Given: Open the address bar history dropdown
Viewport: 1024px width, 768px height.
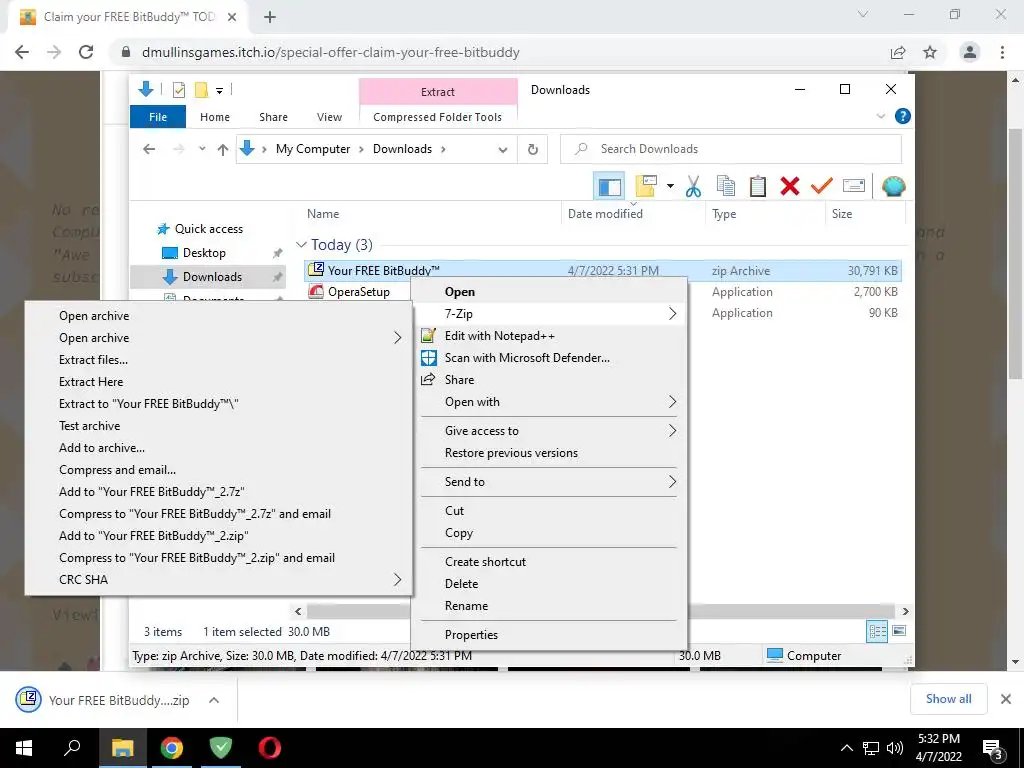Looking at the screenshot, I should 503,150.
